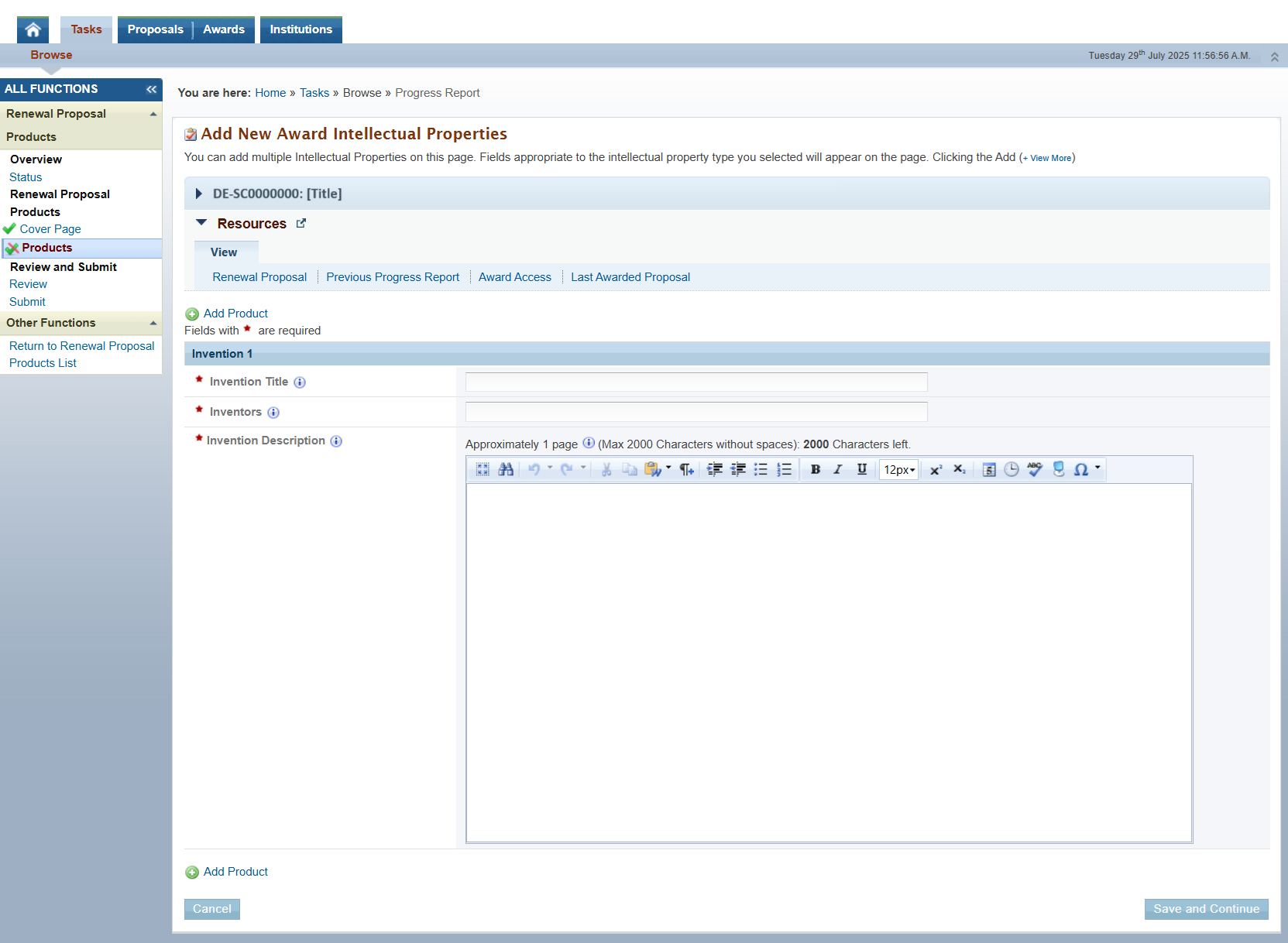This screenshot has width=1288, height=943.
Task: Click the spell check ABC icon
Action: (x=1035, y=469)
